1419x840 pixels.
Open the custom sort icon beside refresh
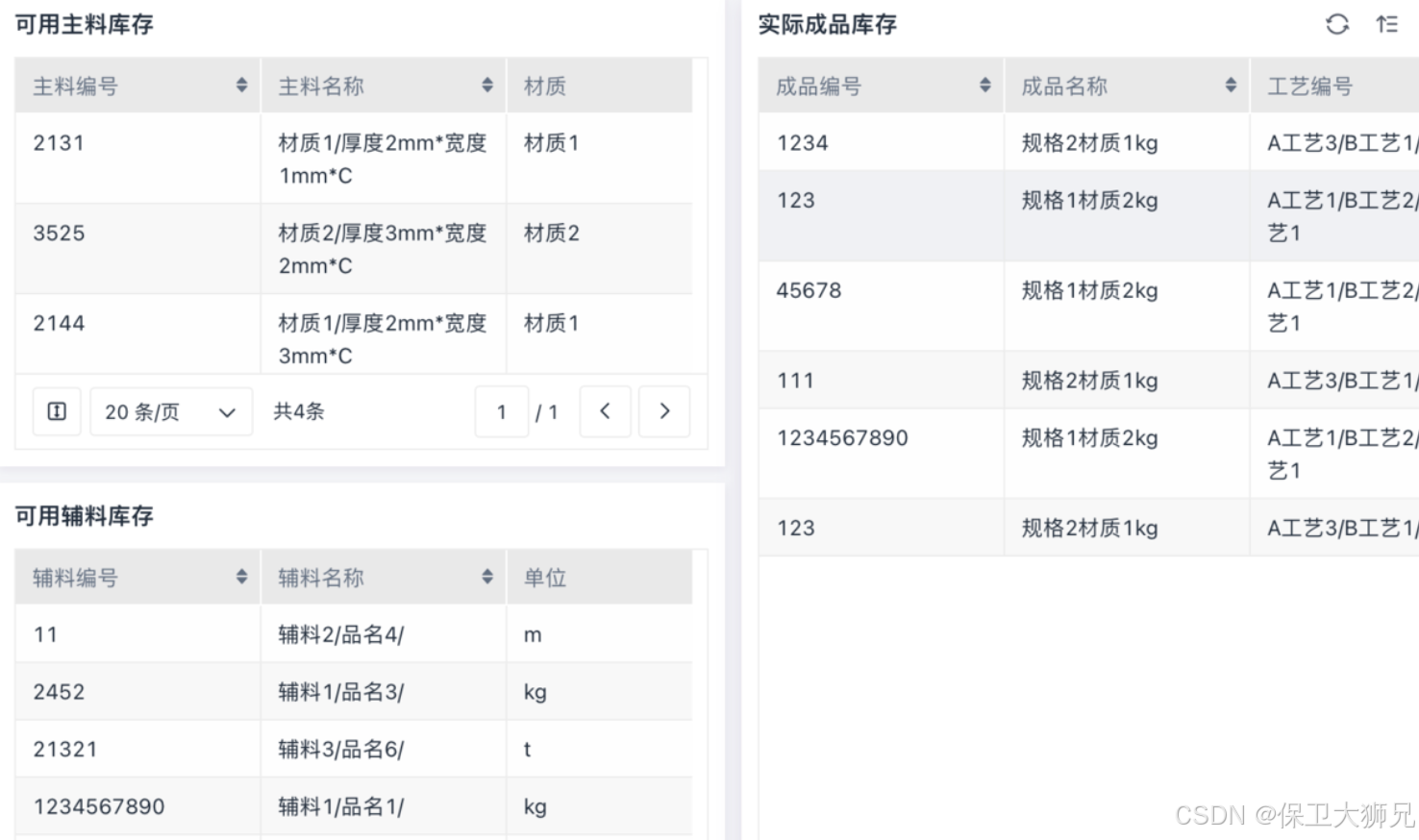pos(1387,25)
